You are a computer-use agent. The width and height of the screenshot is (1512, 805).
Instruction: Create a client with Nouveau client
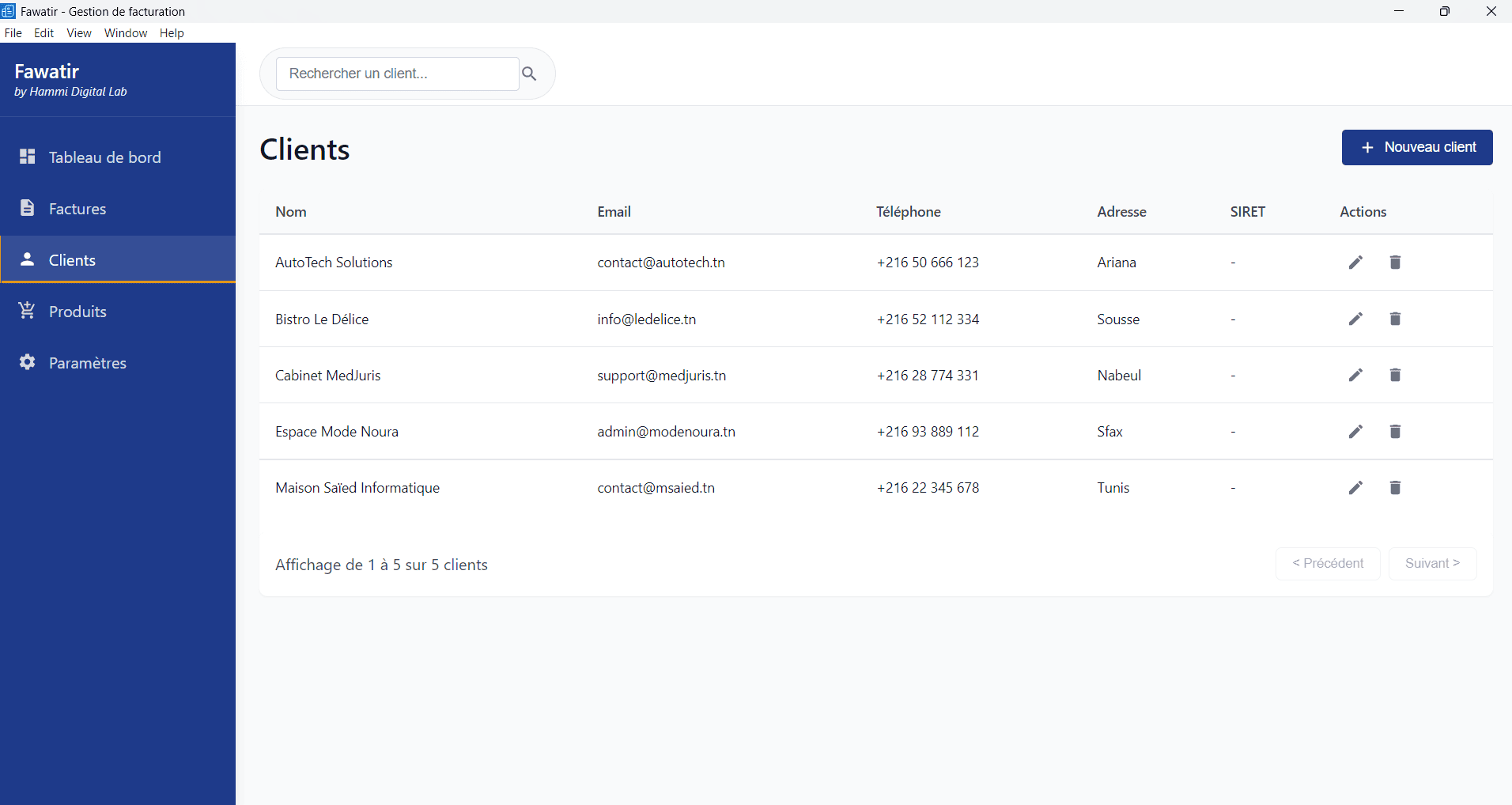click(x=1417, y=147)
